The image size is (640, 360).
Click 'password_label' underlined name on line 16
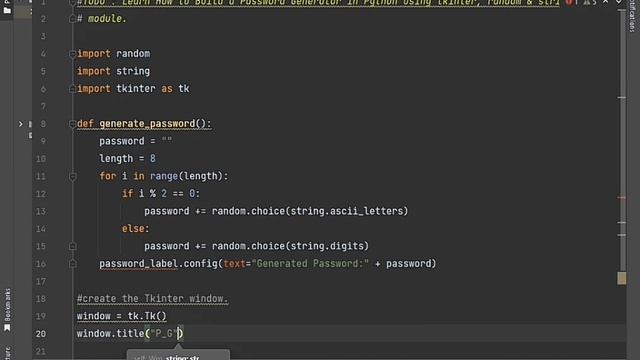click(x=138, y=264)
